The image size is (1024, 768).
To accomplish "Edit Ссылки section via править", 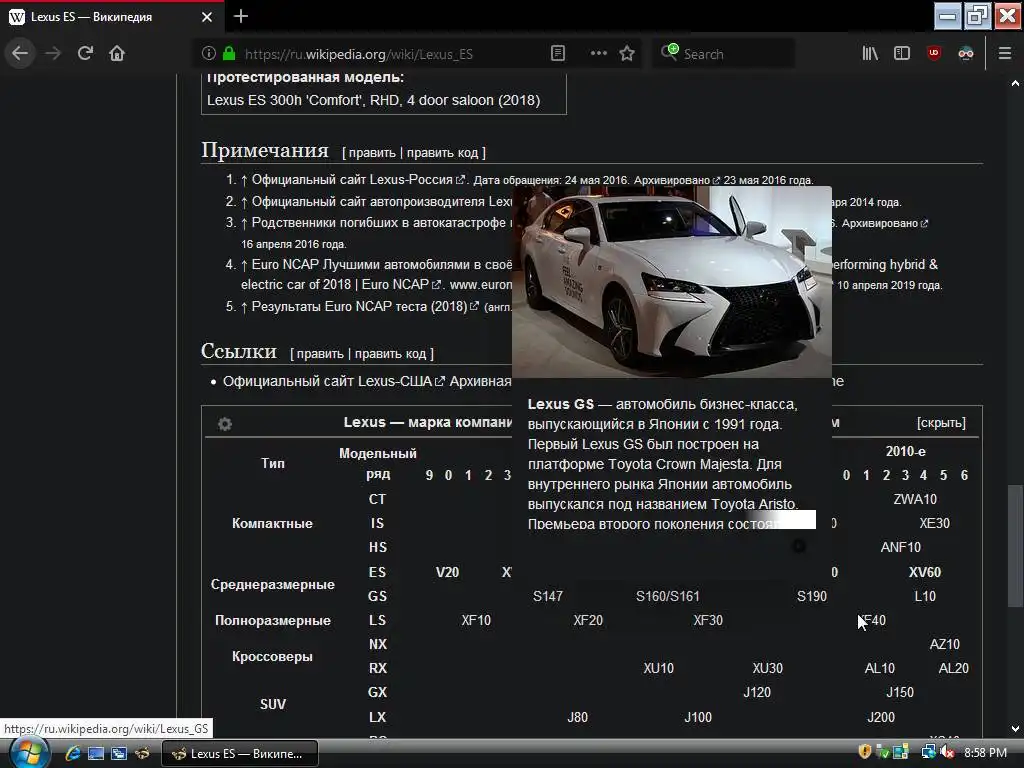I will (320, 354).
